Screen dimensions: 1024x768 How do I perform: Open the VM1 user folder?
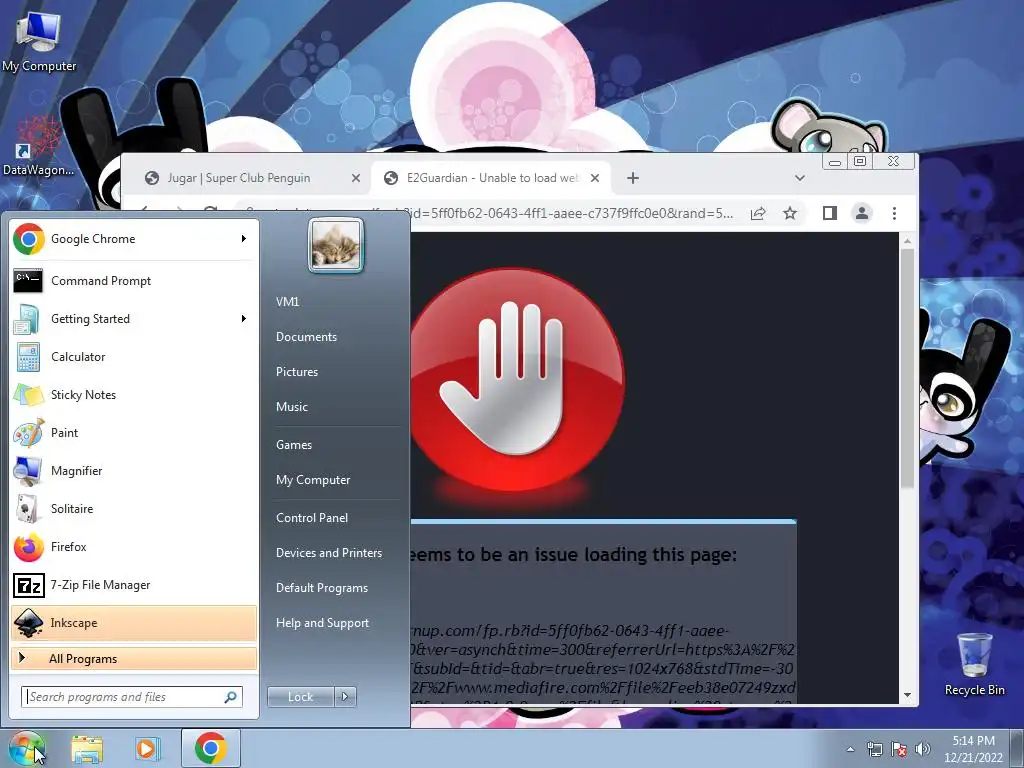pyautogui.click(x=287, y=302)
